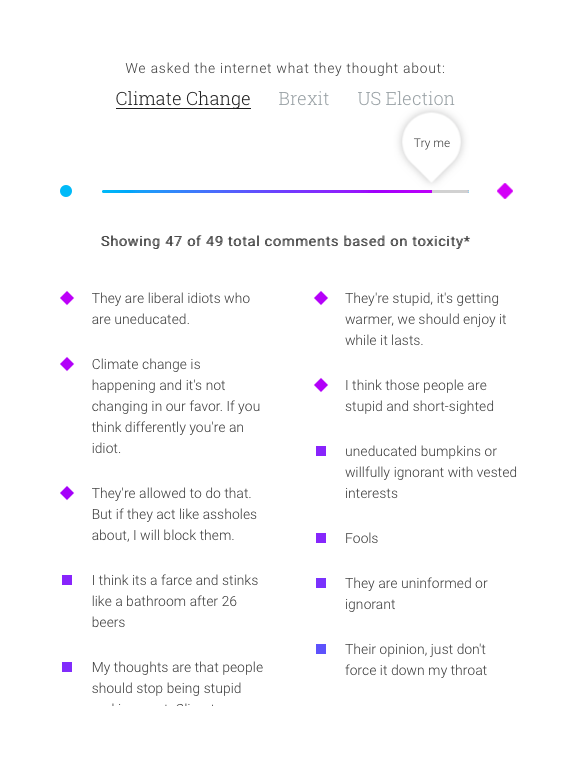Switch to the Brexit topic tab
The width and height of the screenshot is (570, 767).
[303, 98]
